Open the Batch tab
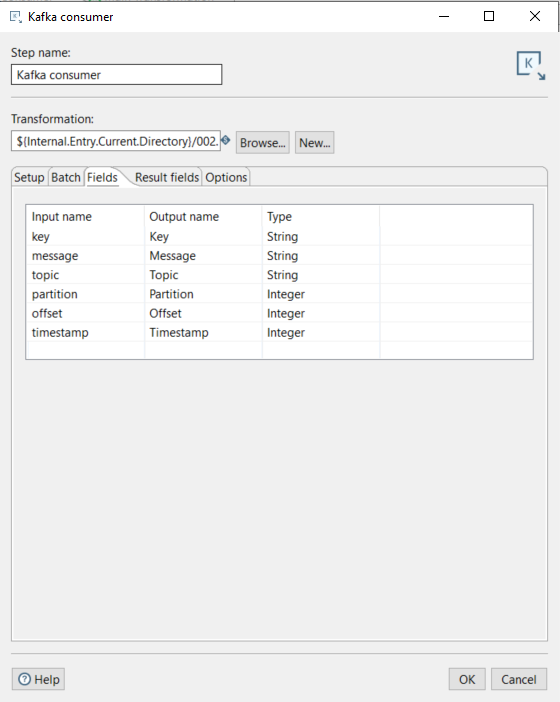The image size is (560, 702). pyautogui.click(x=66, y=177)
